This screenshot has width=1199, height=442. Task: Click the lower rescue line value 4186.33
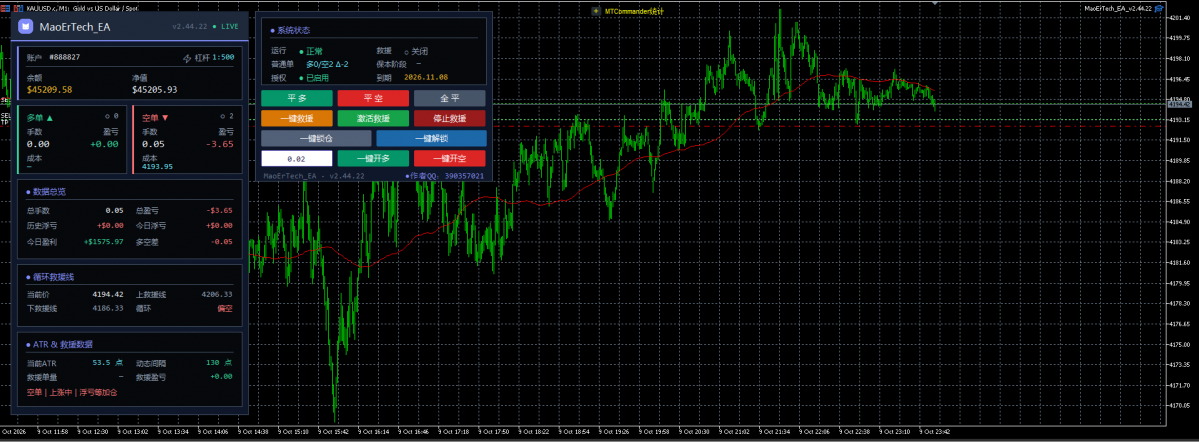[108, 308]
